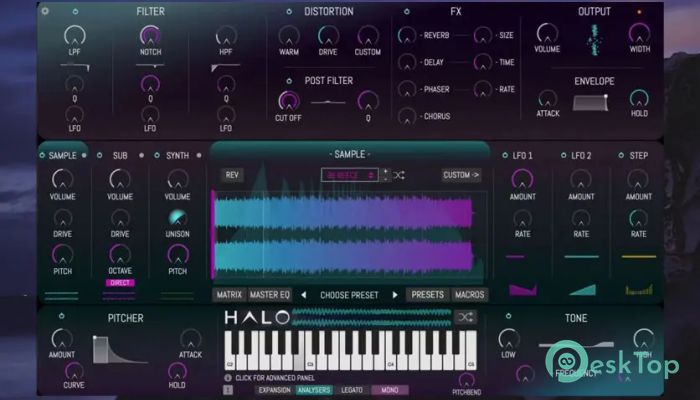Click the Distortion Drive knob
Viewport: 700px width, 400px height.
pyautogui.click(x=328, y=36)
